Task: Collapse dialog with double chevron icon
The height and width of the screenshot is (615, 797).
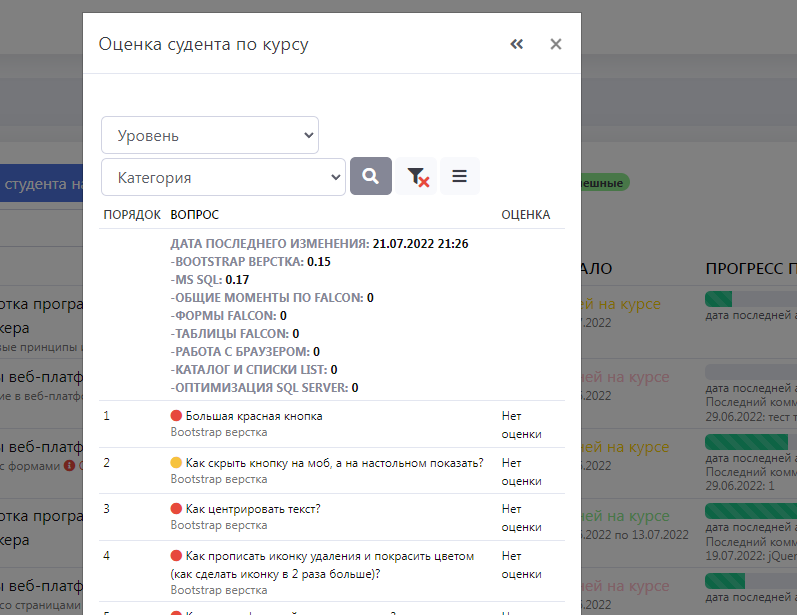Action: point(516,44)
